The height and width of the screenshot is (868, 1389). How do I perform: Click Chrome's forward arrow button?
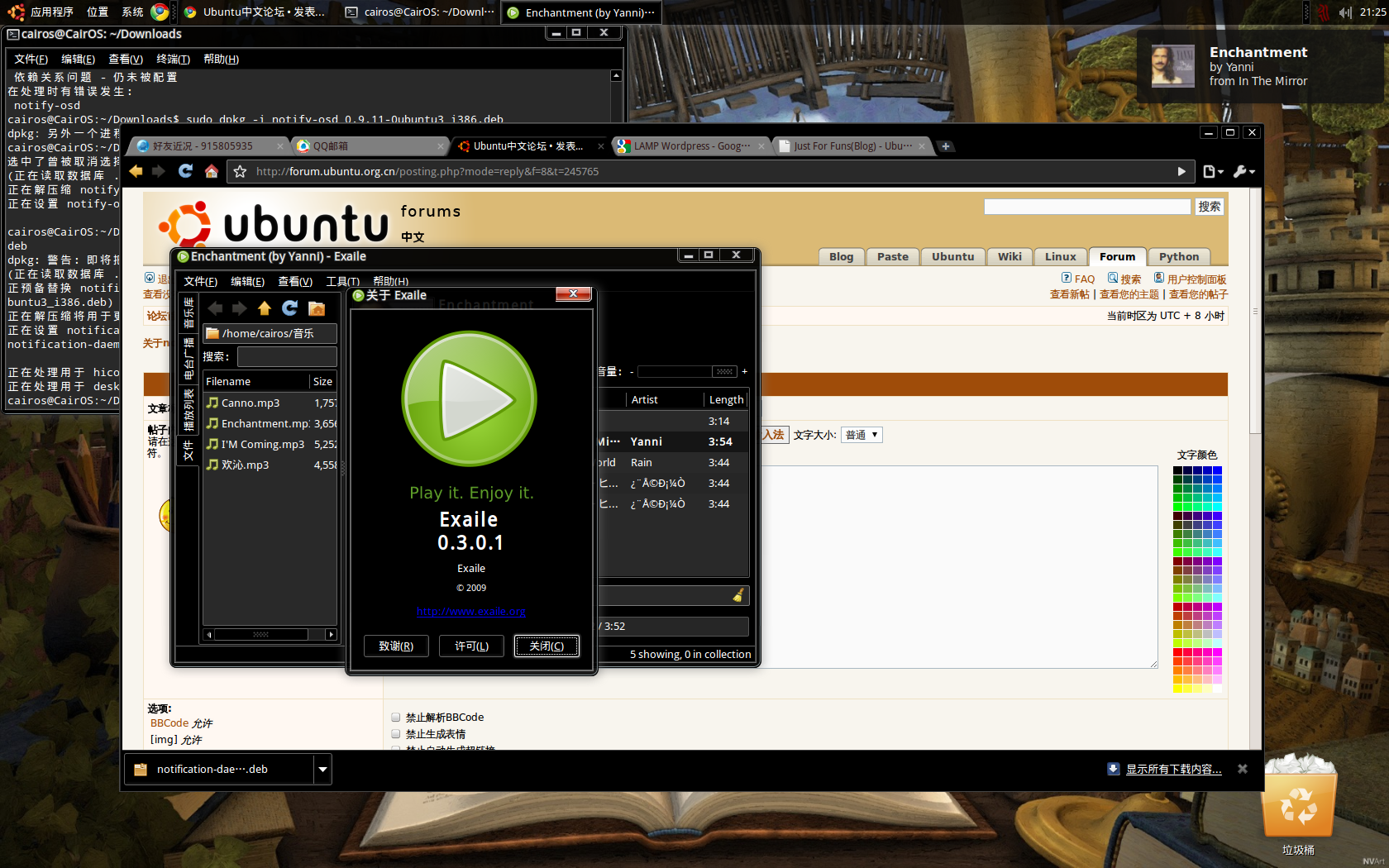click(x=159, y=171)
